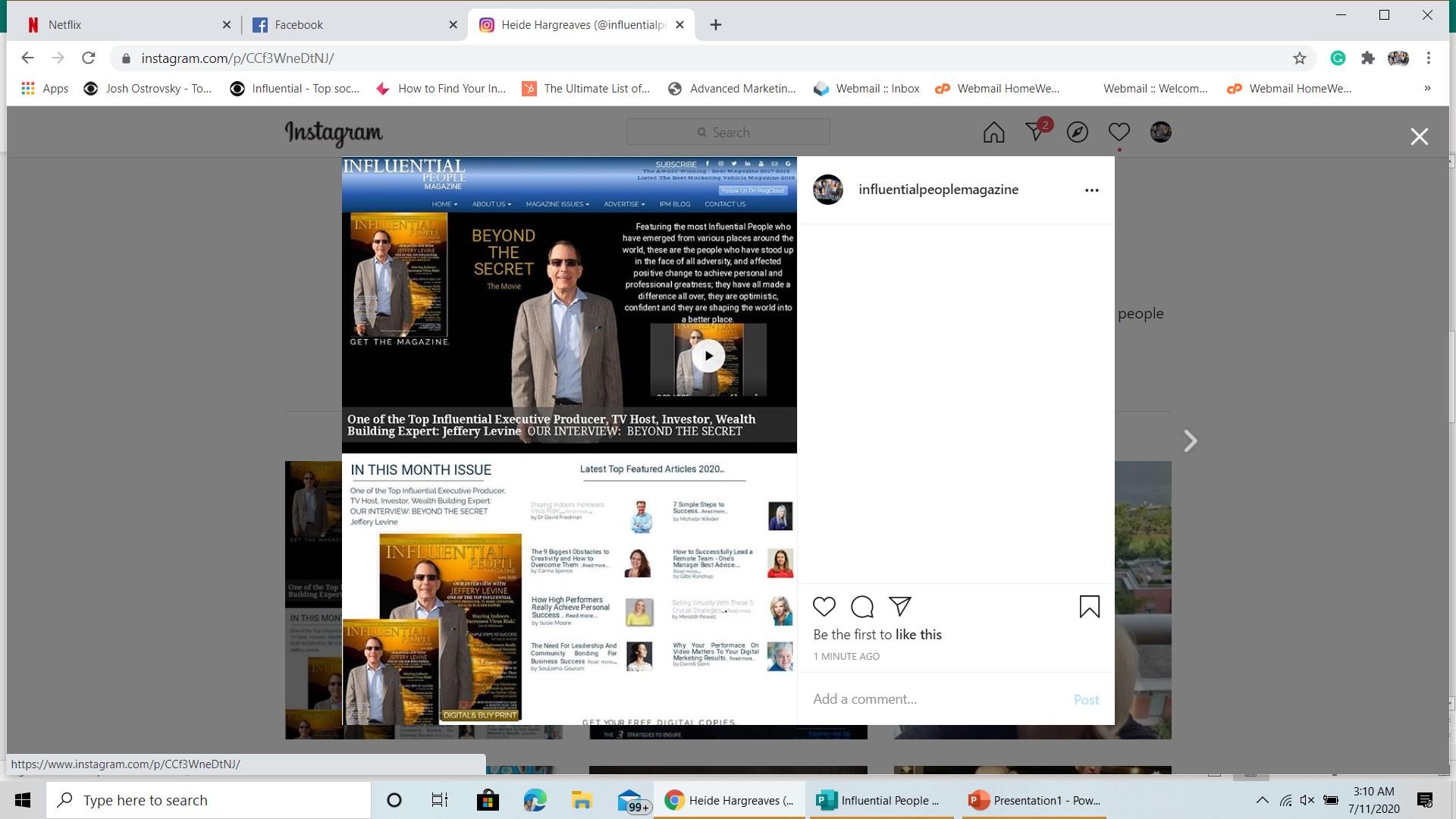
Task: Click Windows taskbar search box
Action: pos(209,800)
